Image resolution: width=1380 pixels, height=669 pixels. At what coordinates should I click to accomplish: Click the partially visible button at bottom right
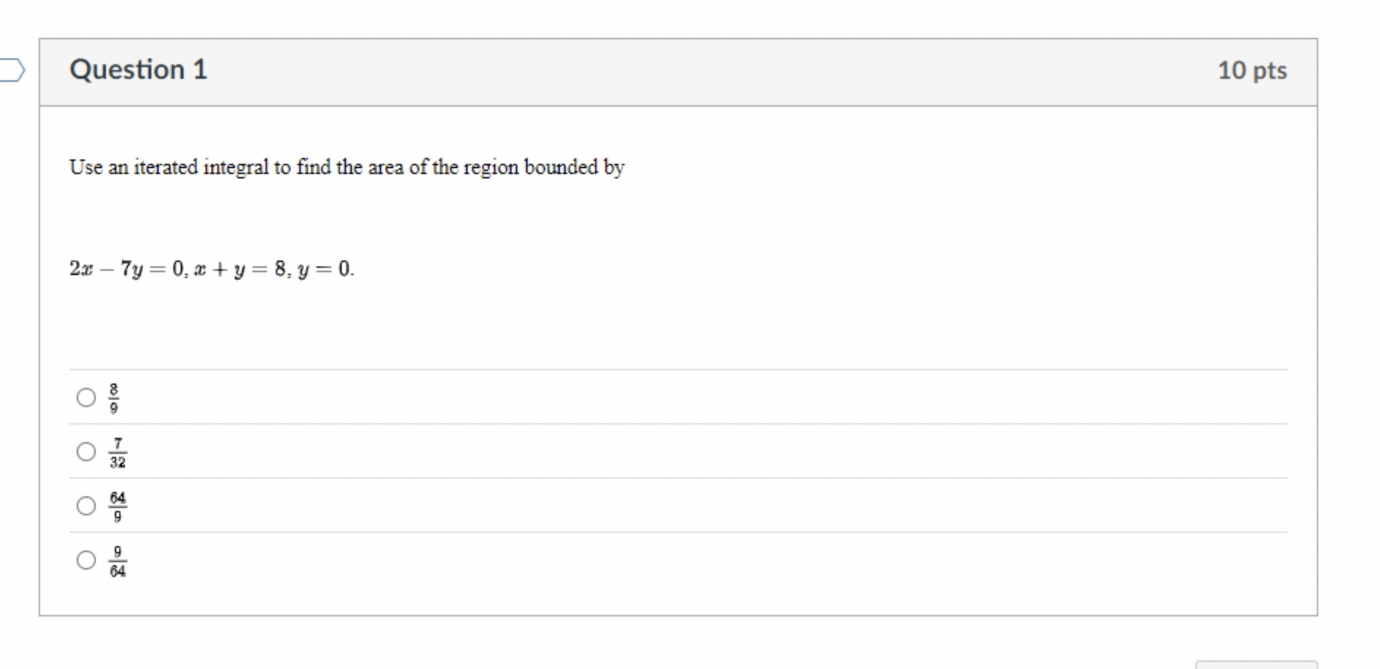1255,665
